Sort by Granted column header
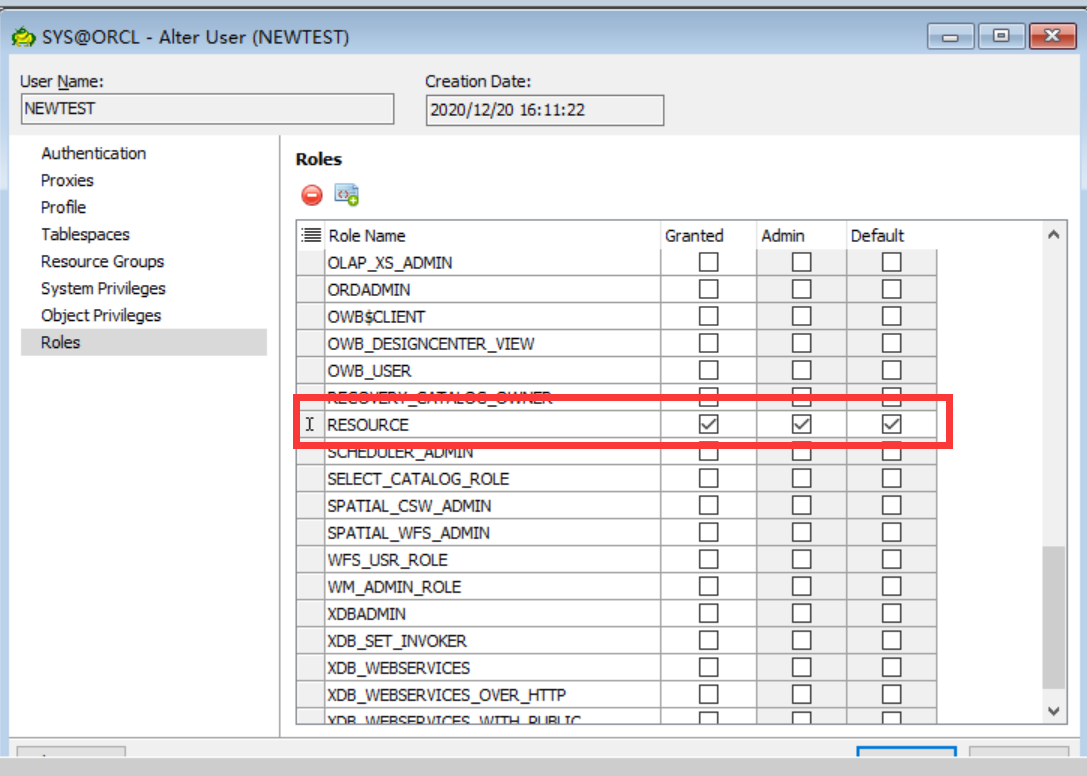1087x776 pixels. pyautogui.click(x=708, y=236)
